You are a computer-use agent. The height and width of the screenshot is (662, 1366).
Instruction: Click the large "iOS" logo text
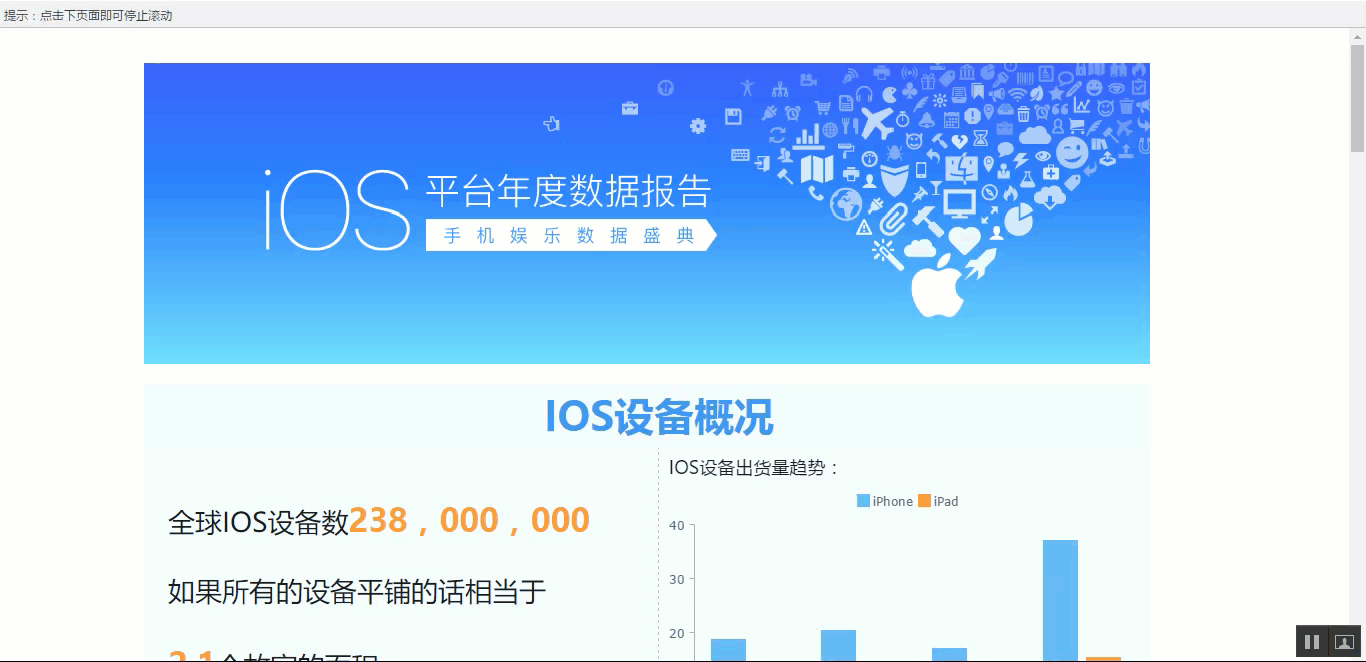tap(337, 210)
